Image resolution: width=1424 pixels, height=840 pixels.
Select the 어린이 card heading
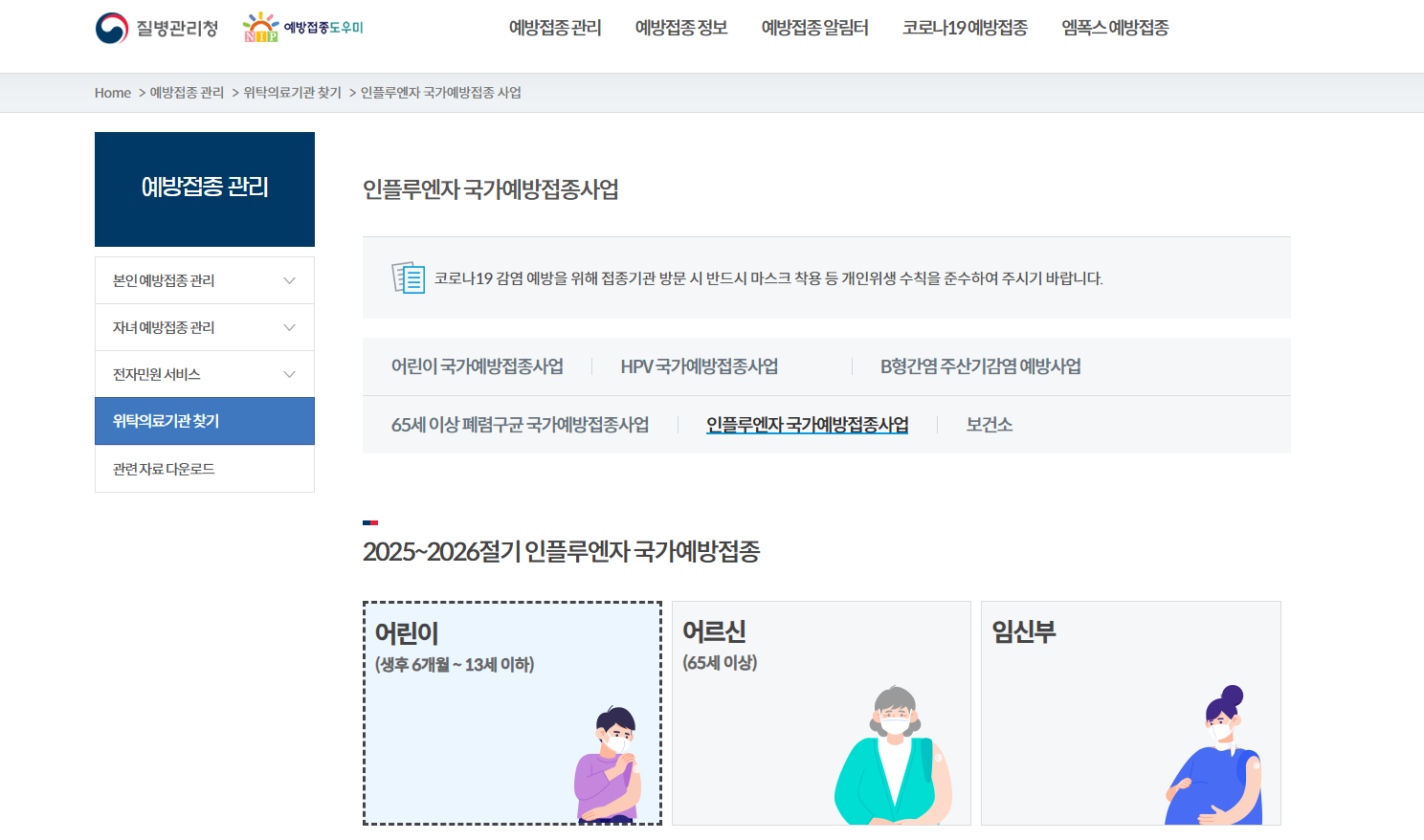[407, 633]
